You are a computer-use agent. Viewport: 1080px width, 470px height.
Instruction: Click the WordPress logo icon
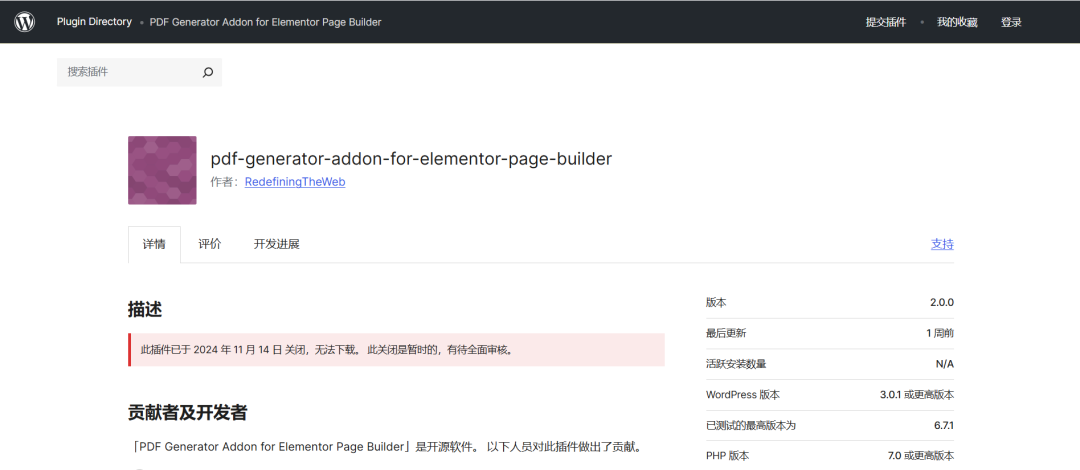point(24,22)
